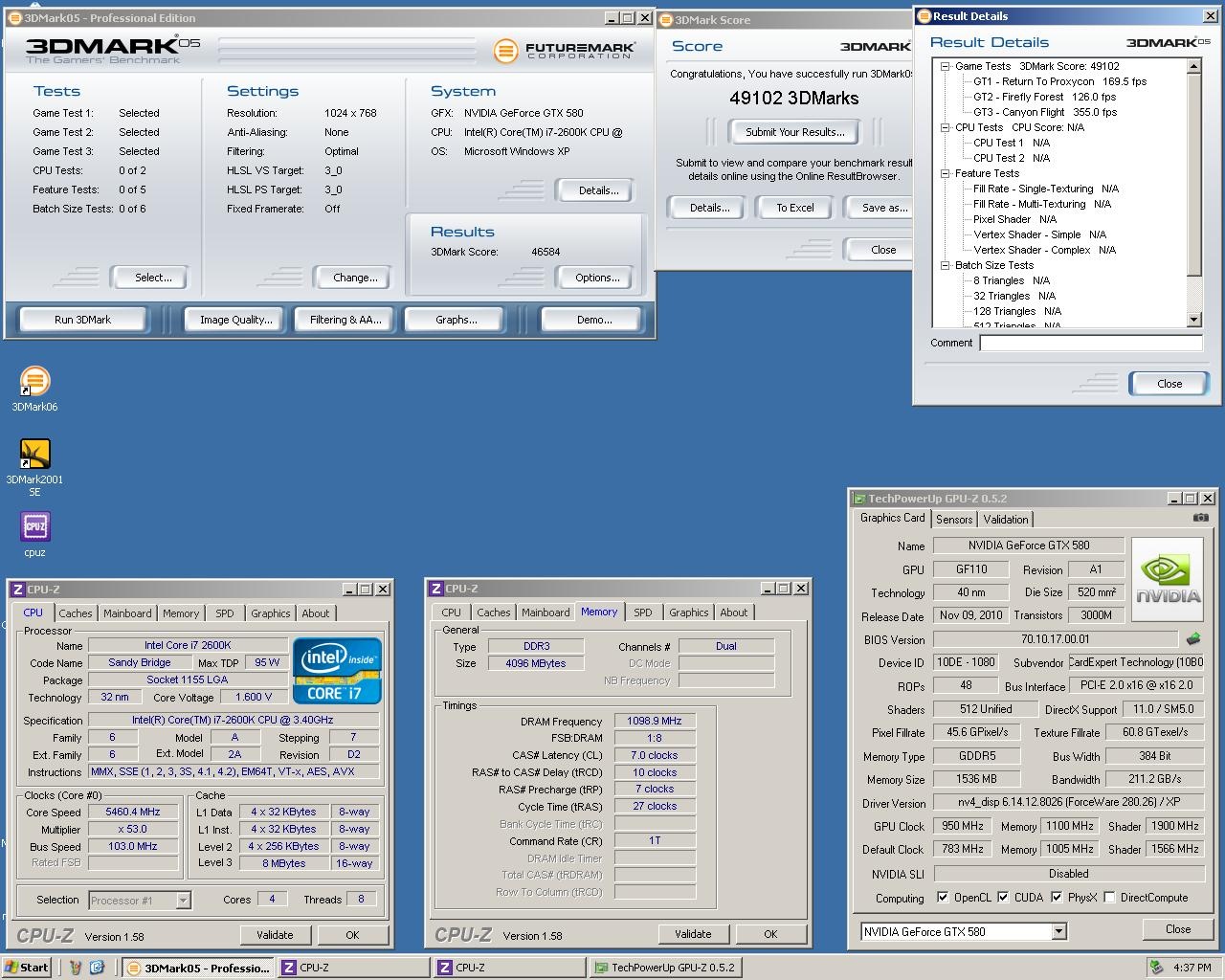The image size is (1225, 980).
Task: Click the system tray icon near the clock
Action: pos(1156,968)
